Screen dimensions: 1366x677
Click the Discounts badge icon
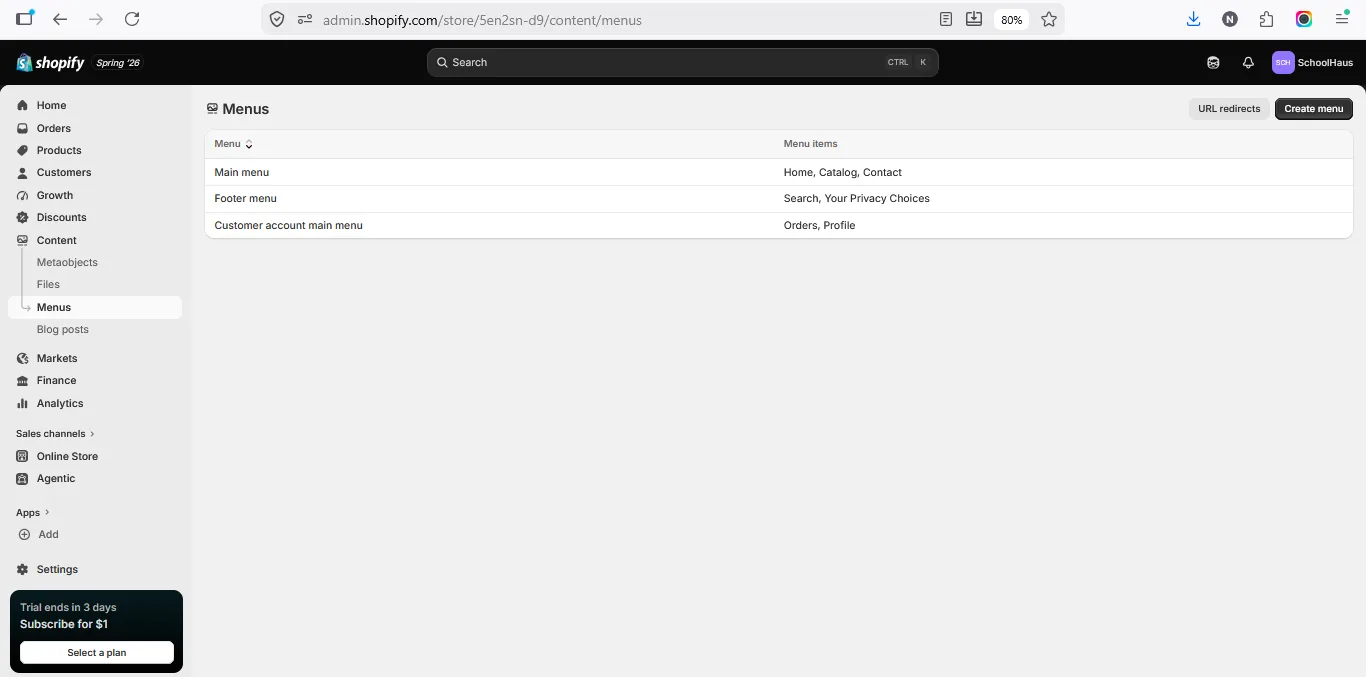23,217
